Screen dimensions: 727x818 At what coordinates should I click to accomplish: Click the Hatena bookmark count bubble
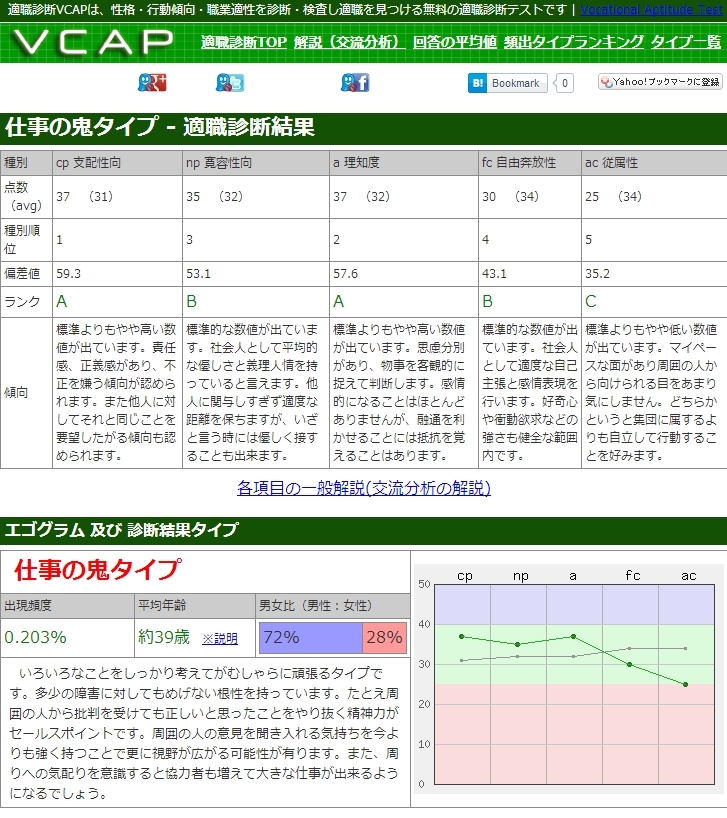pyautogui.click(x=565, y=83)
